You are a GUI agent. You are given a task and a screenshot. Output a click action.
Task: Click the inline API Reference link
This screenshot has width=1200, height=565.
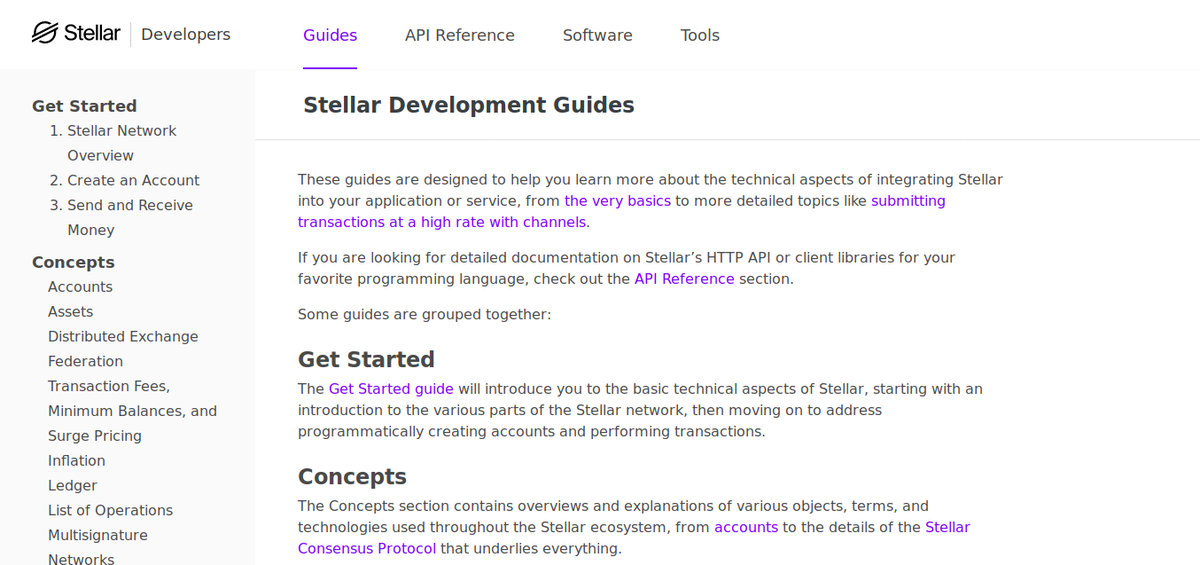click(684, 279)
